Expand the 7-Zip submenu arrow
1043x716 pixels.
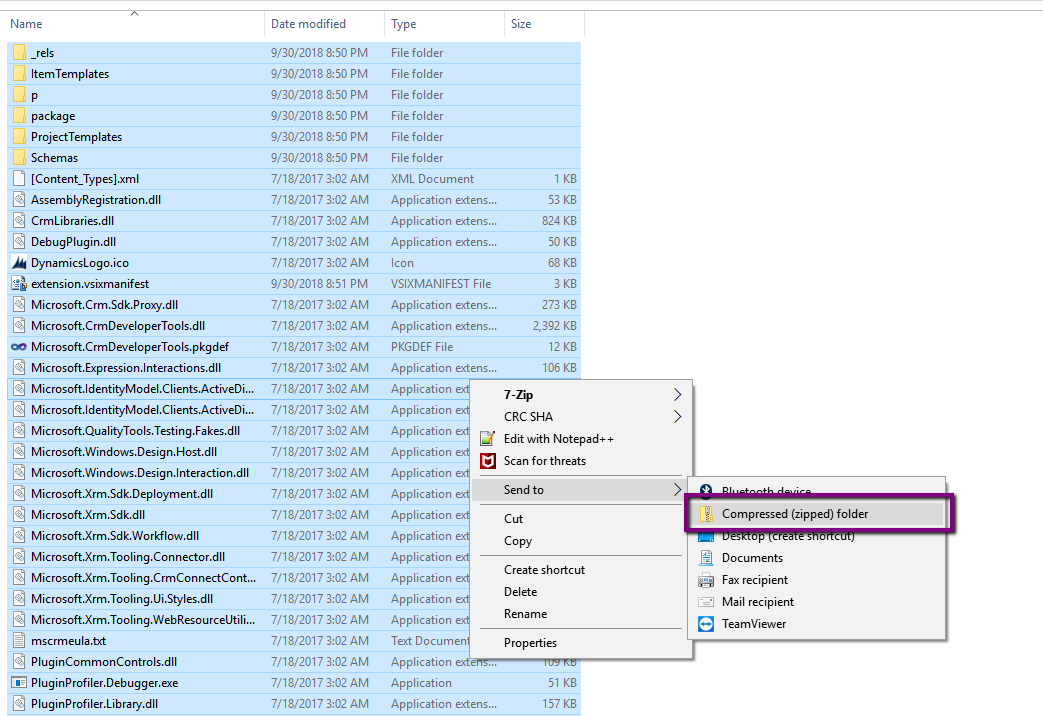(677, 395)
